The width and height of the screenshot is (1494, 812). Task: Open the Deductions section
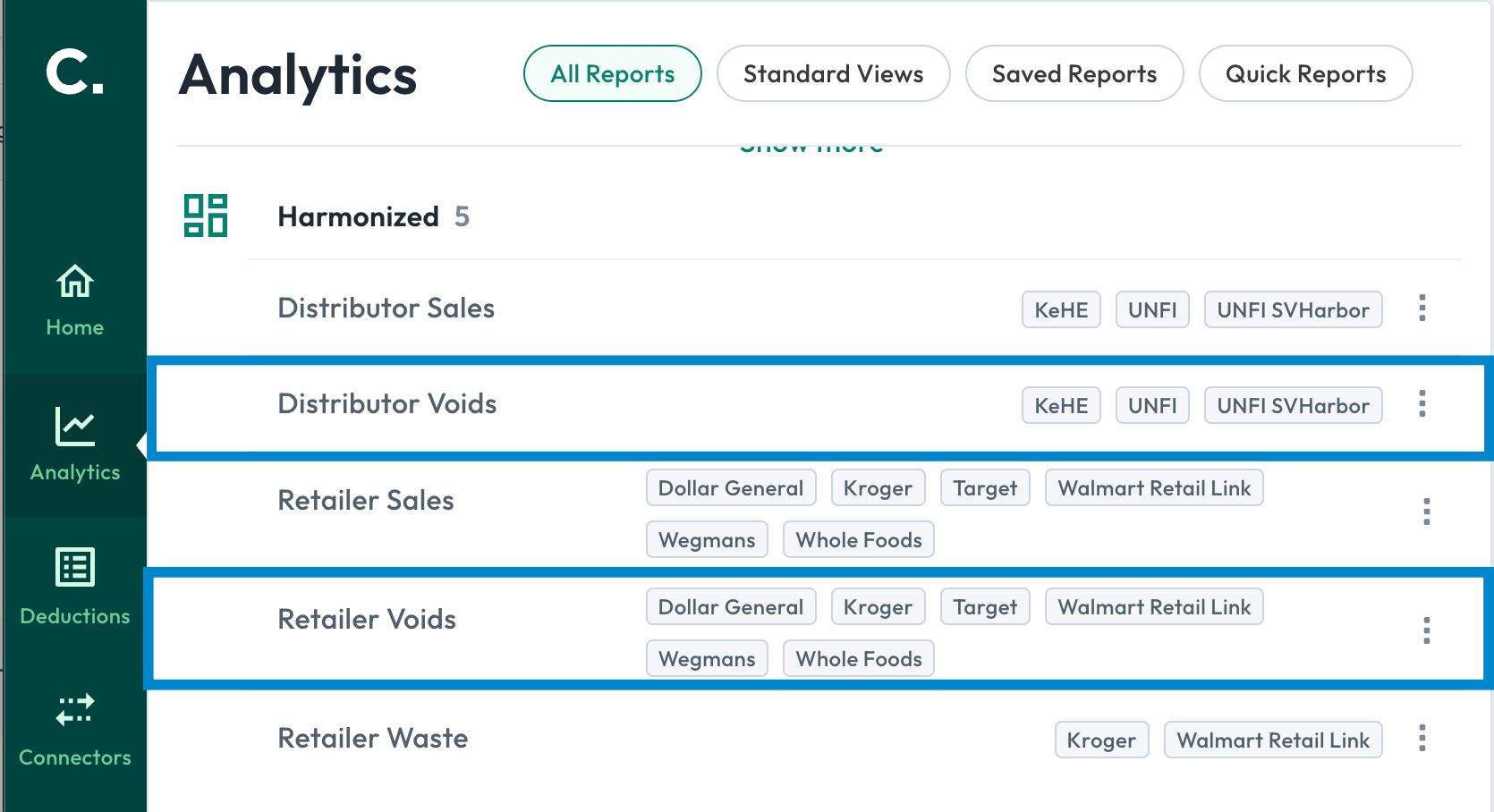[75, 588]
